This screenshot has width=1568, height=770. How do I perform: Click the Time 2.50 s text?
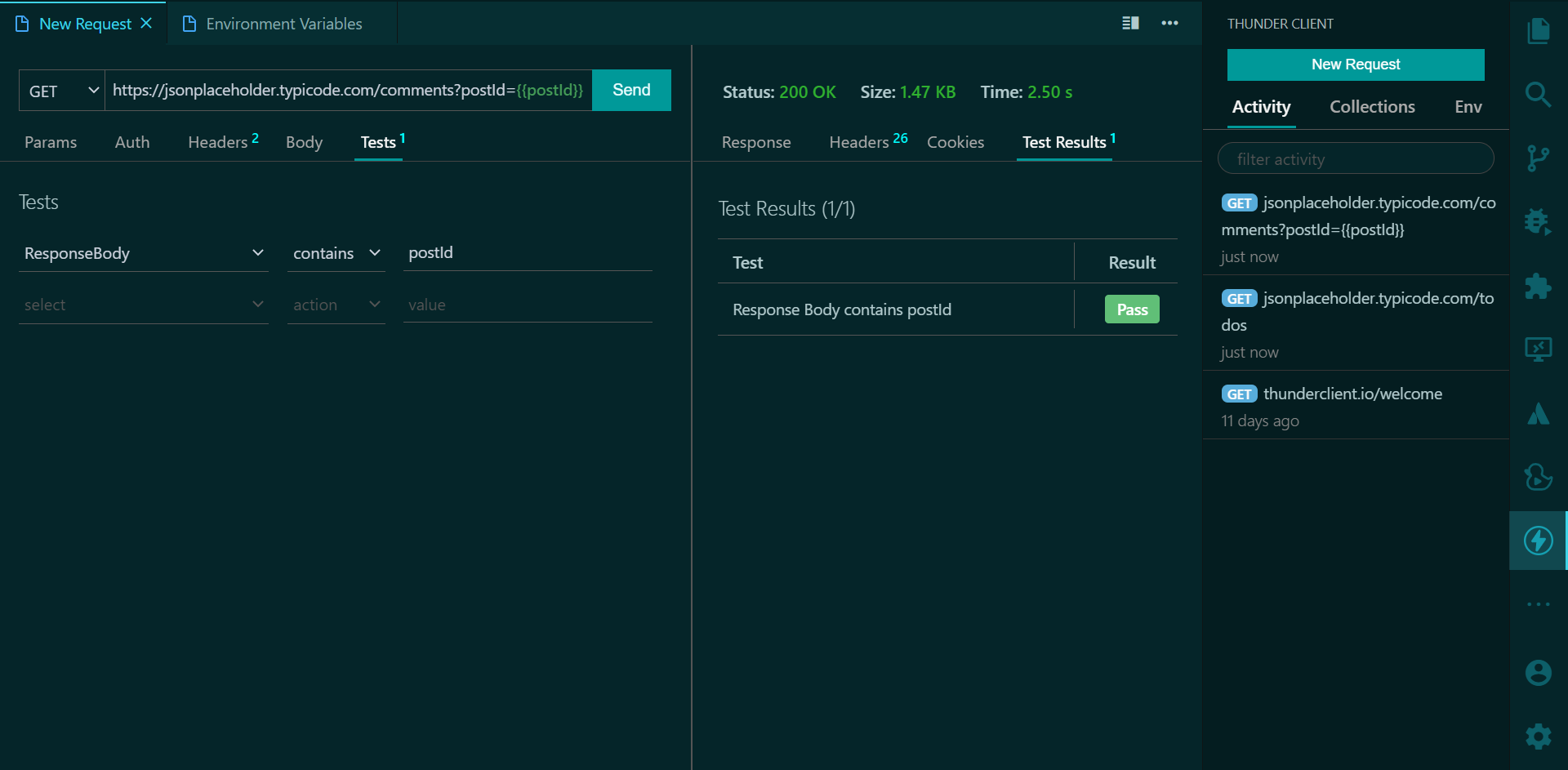tap(1026, 92)
